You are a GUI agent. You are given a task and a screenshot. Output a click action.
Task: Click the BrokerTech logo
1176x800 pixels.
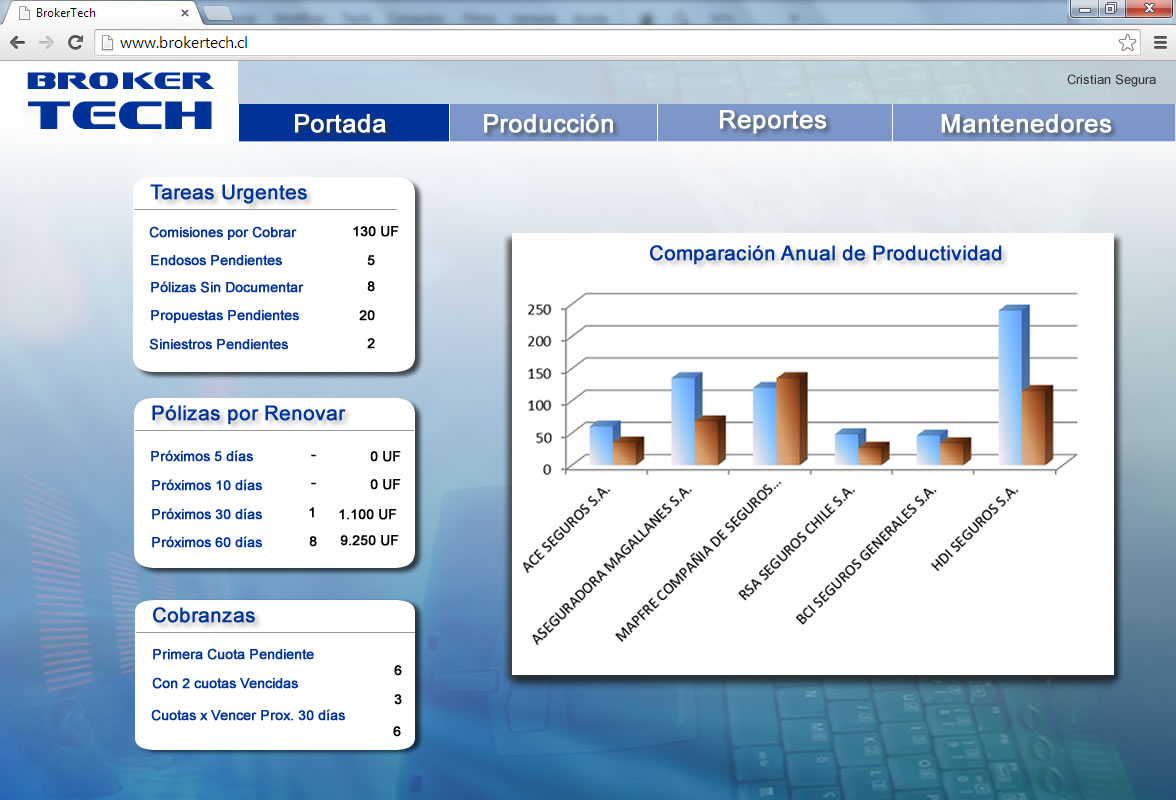pyautogui.click(x=120, y=100)
